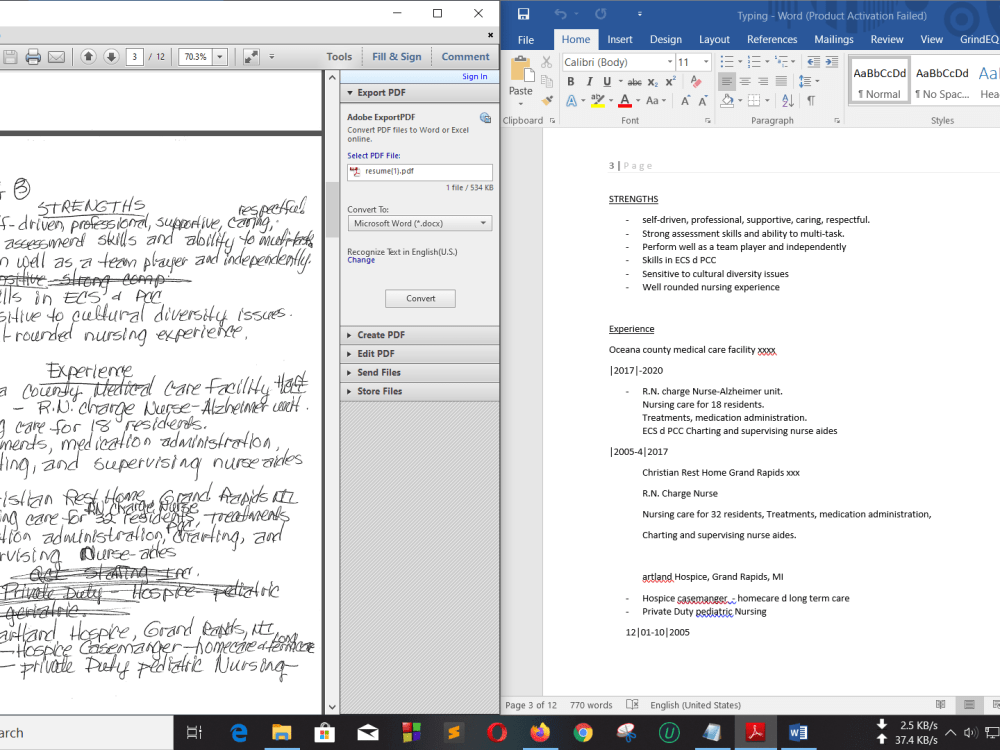The width and height of the screenshot is (1000, 750).
Task: Click Change recognize text language link
Action: click(x=361, y=260)
